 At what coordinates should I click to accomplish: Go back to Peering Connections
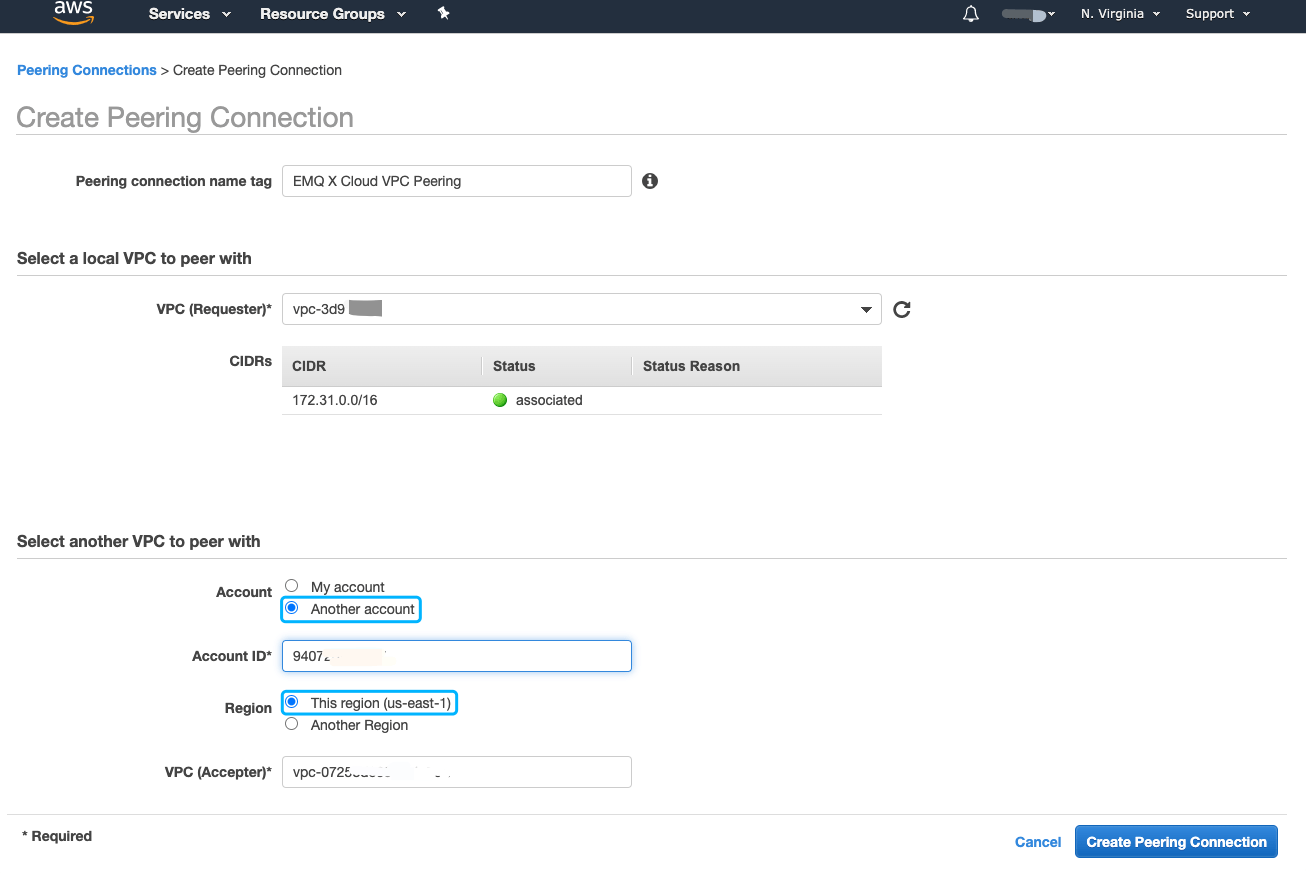click(86, 70)
